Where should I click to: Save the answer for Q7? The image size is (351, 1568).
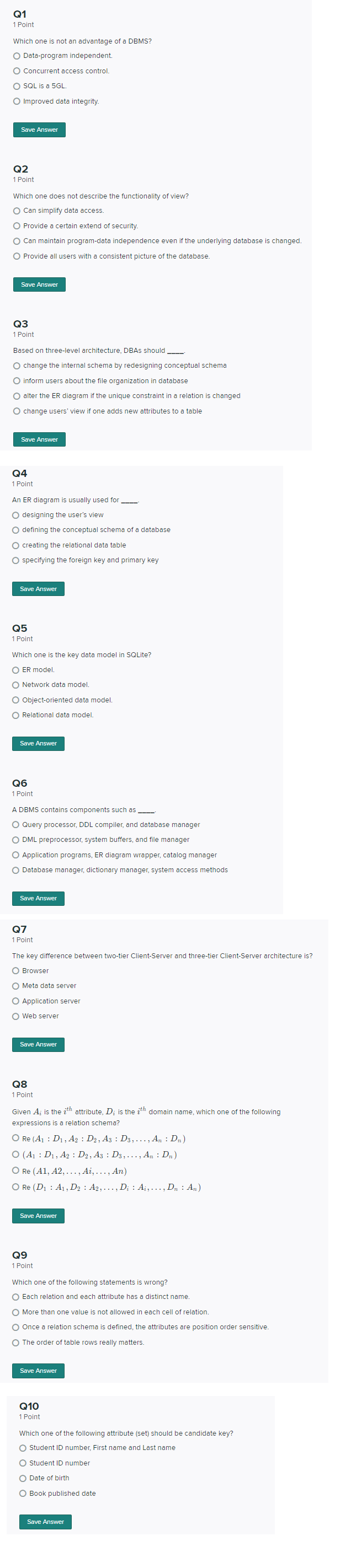click(38, 1044)
